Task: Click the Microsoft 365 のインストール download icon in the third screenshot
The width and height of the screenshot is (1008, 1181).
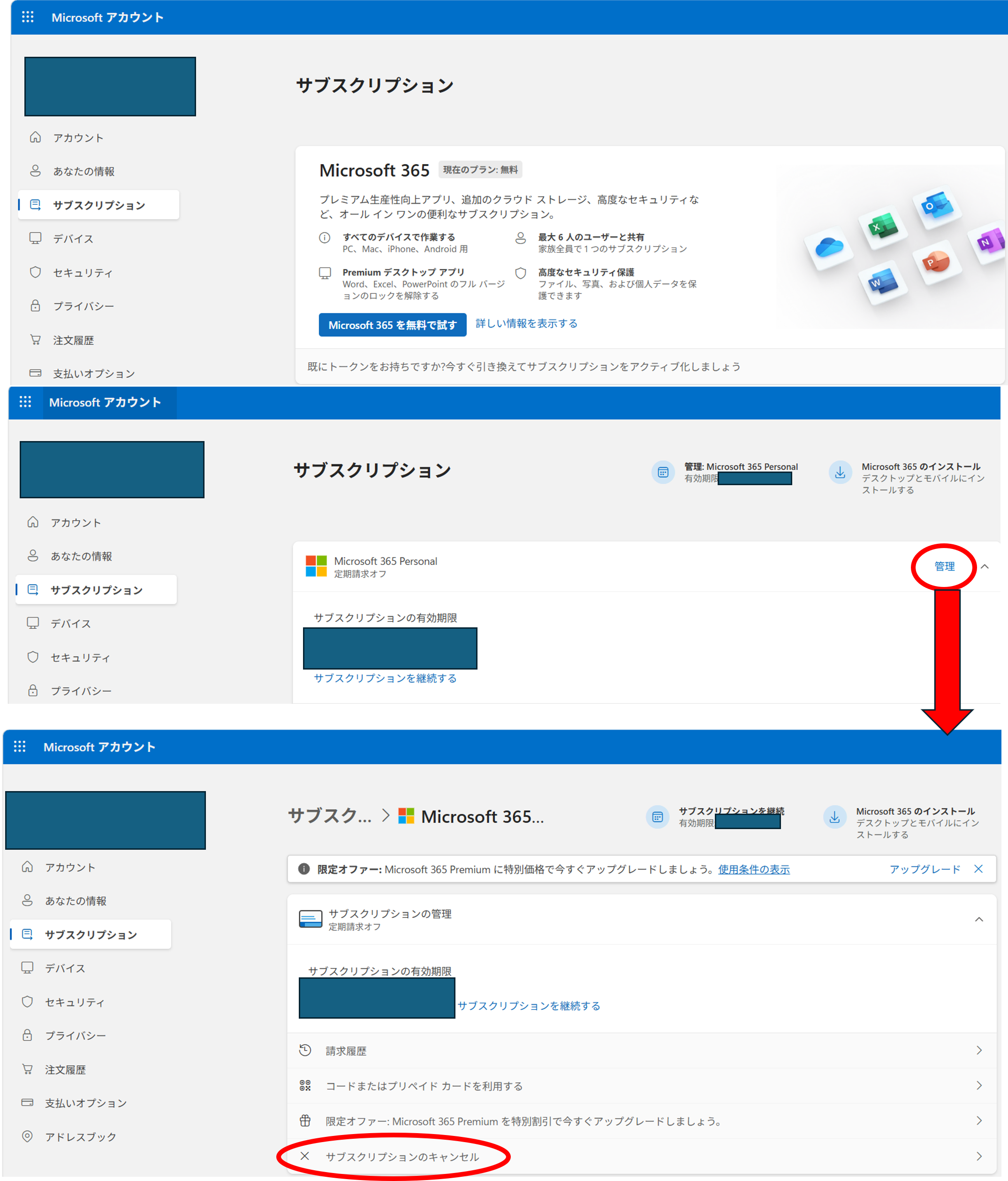Action: [x=835, y=817]
